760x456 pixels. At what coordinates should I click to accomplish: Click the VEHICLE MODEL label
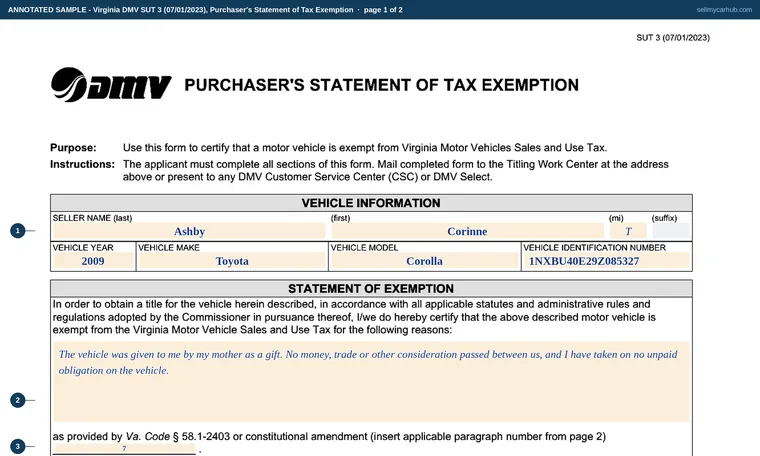click(364, 248)
